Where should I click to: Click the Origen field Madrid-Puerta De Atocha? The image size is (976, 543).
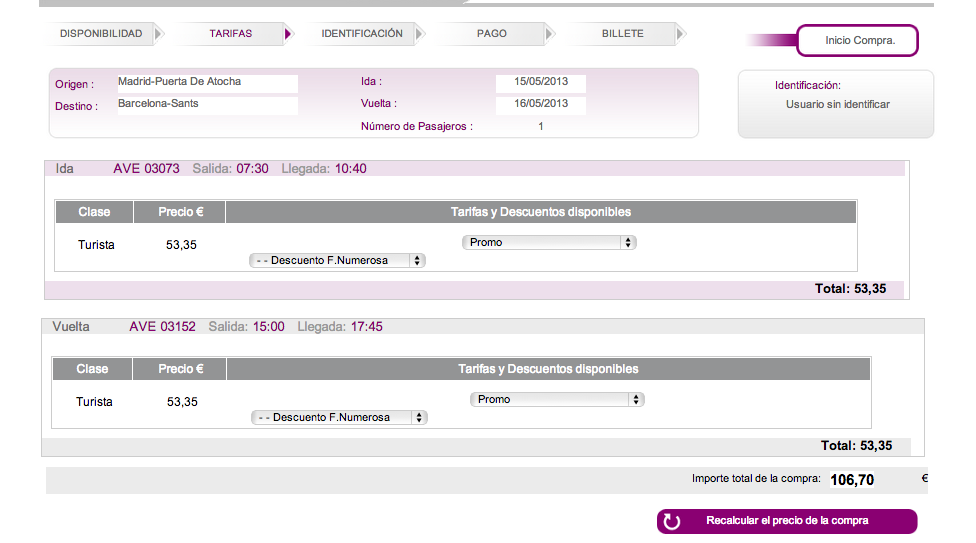(x=206, y=83)
